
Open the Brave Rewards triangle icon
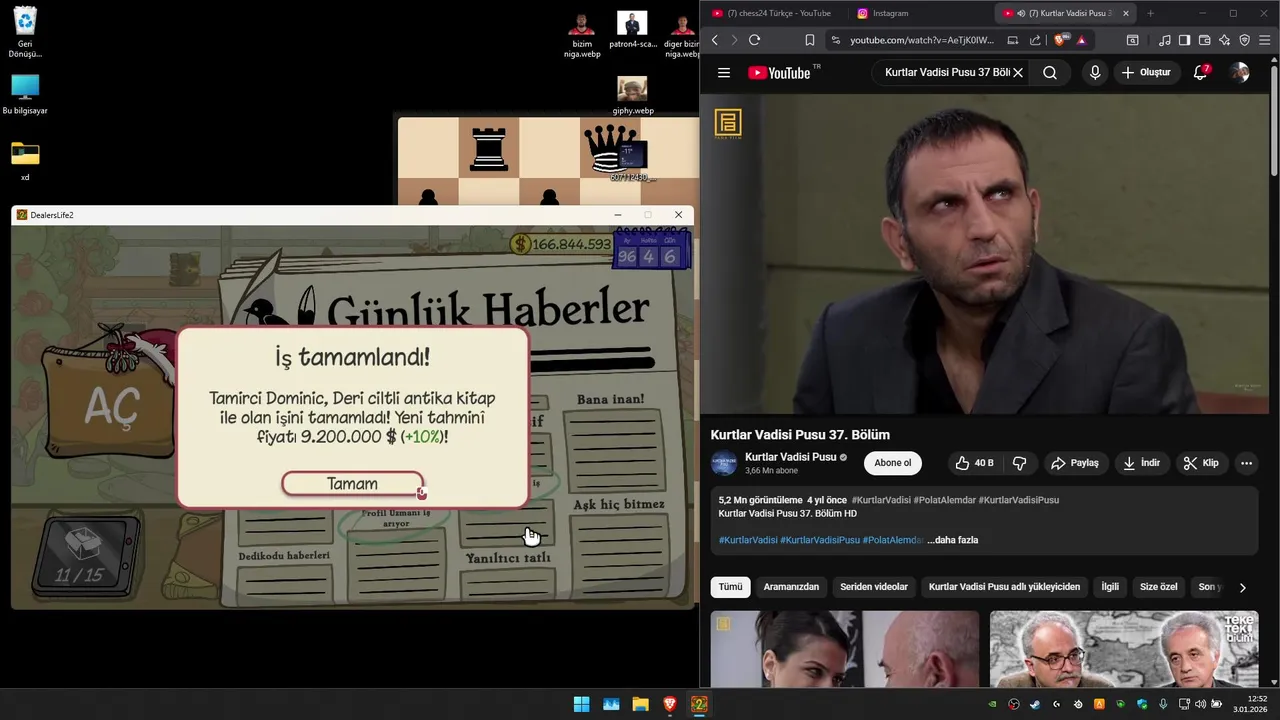1081,40
